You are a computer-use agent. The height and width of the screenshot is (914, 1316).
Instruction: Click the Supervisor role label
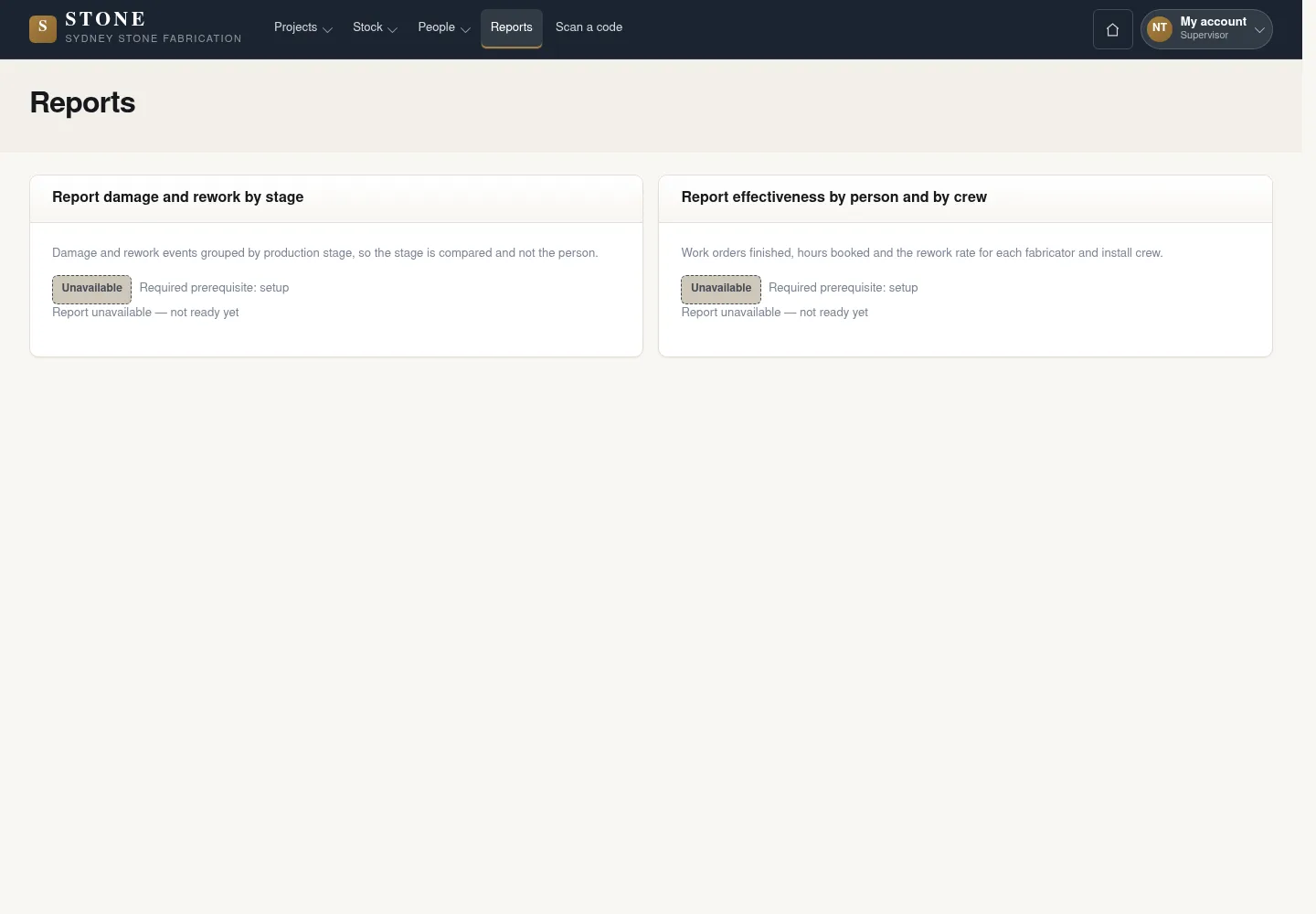1204,36
